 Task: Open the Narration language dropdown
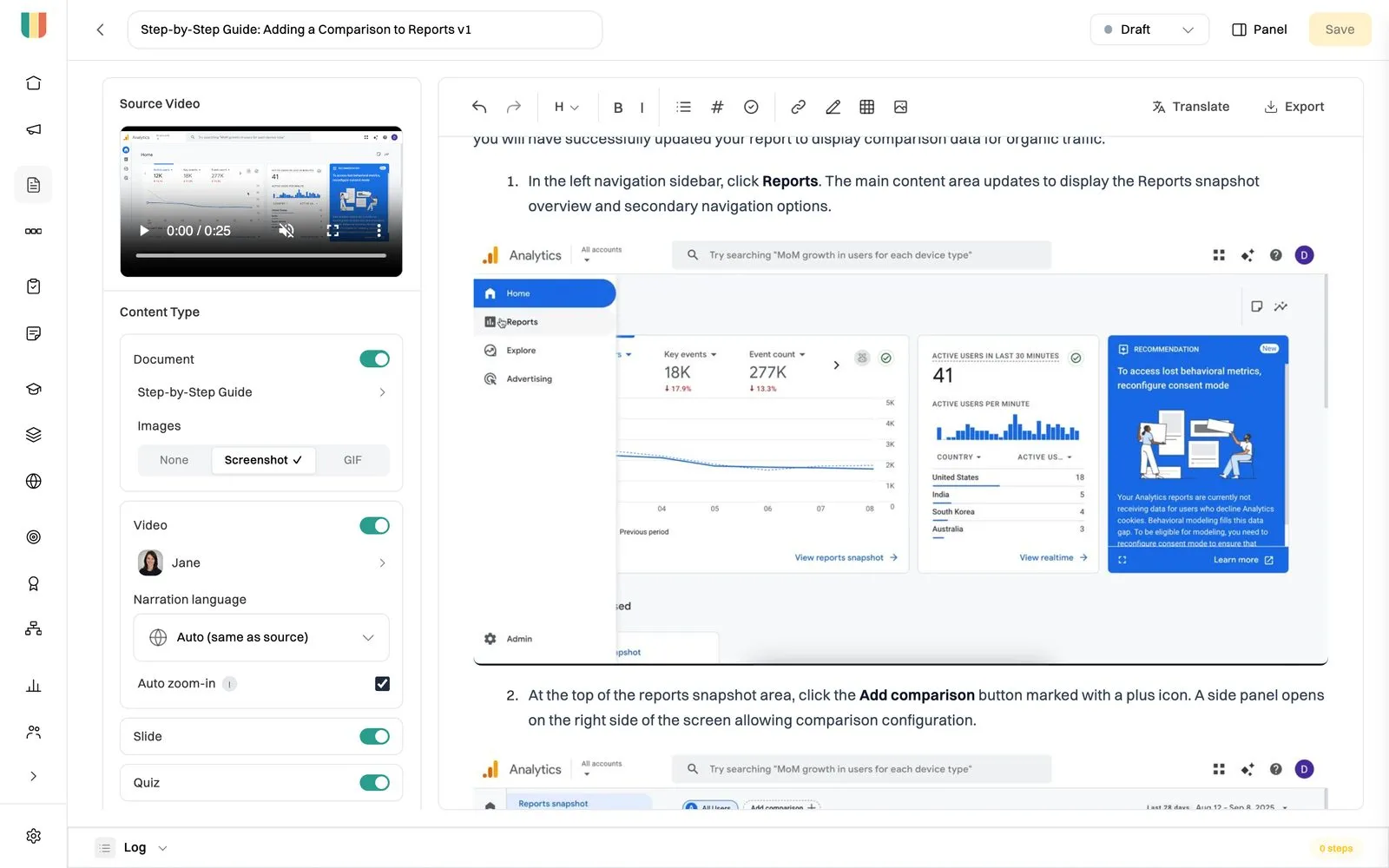coord(261,637)
